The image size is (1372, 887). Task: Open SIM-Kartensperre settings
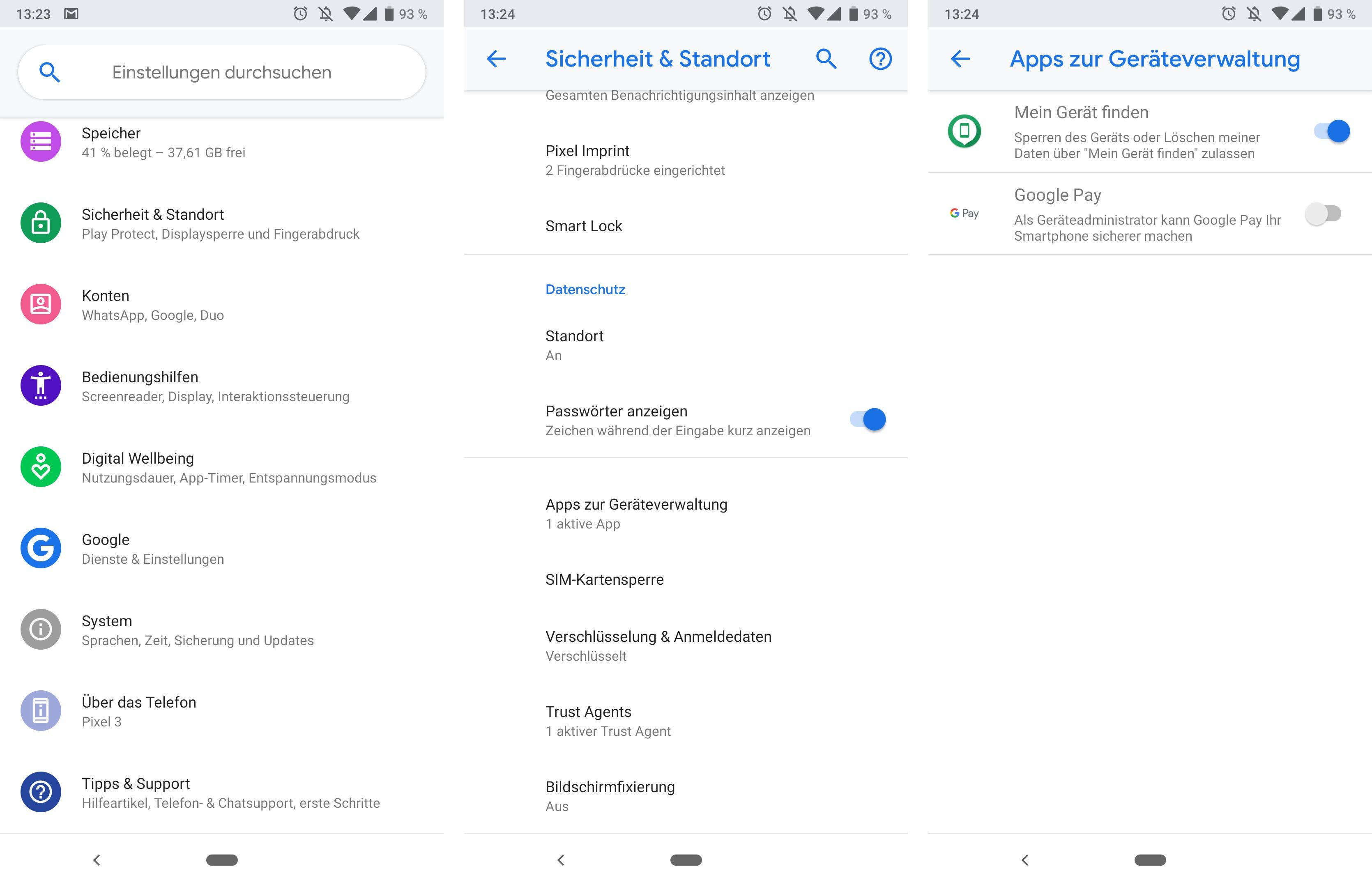coord(605,579)
